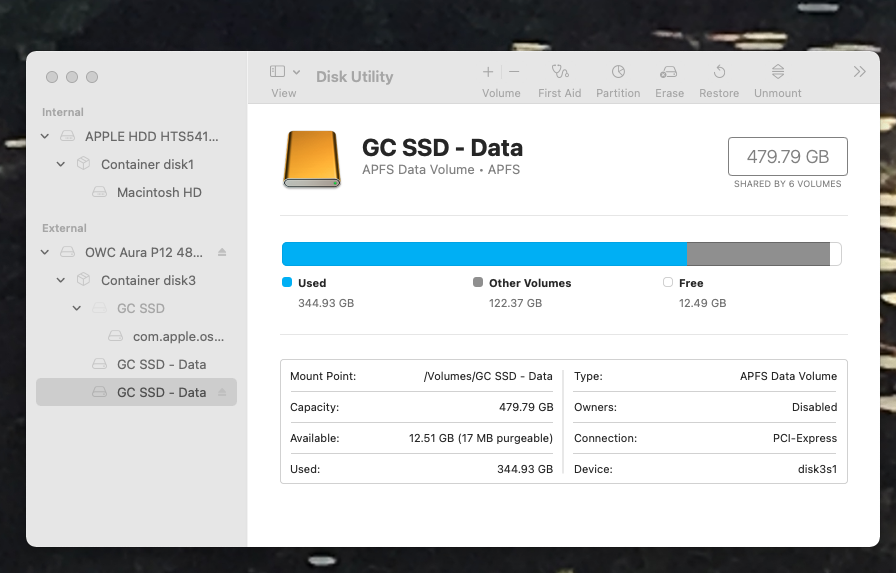Add a volume with the plus button
Screen dimensions: 896x573
(487, 71)
